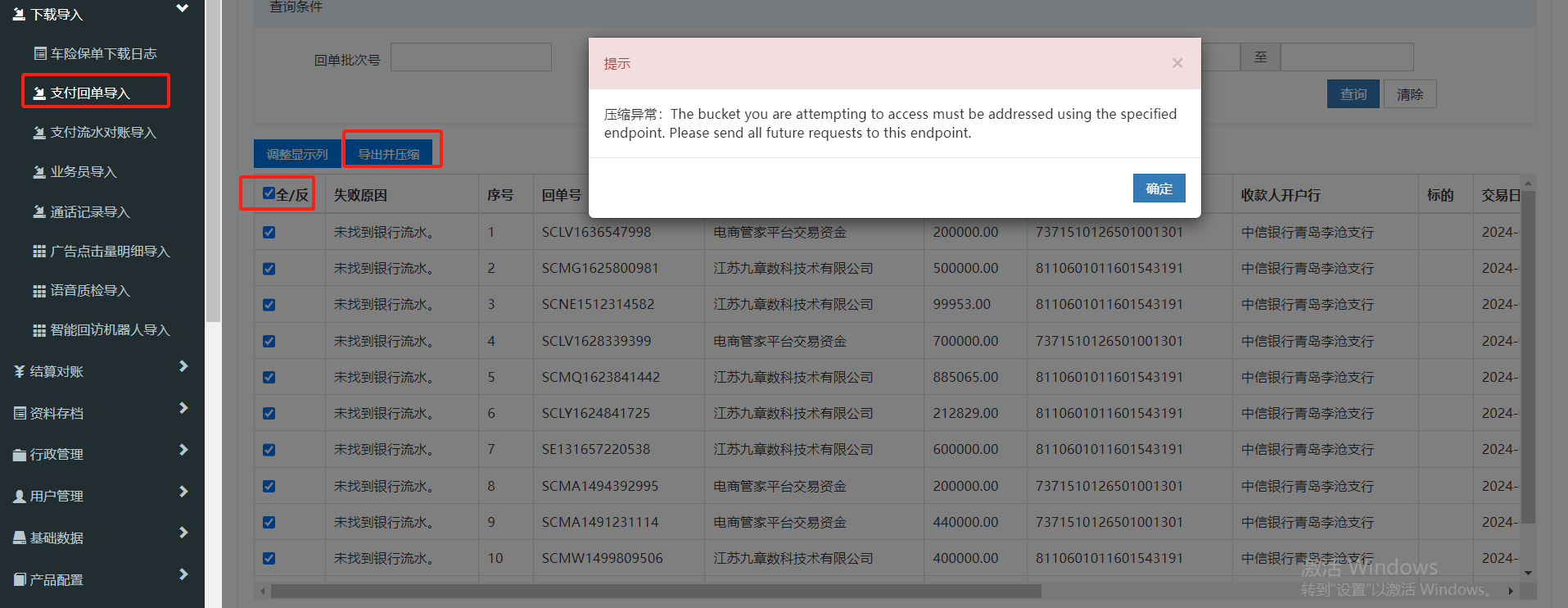Viewport: 1568px width, 608px height.
Task: Click the 收款人开户行 column header
Action: coord(1281,195)
